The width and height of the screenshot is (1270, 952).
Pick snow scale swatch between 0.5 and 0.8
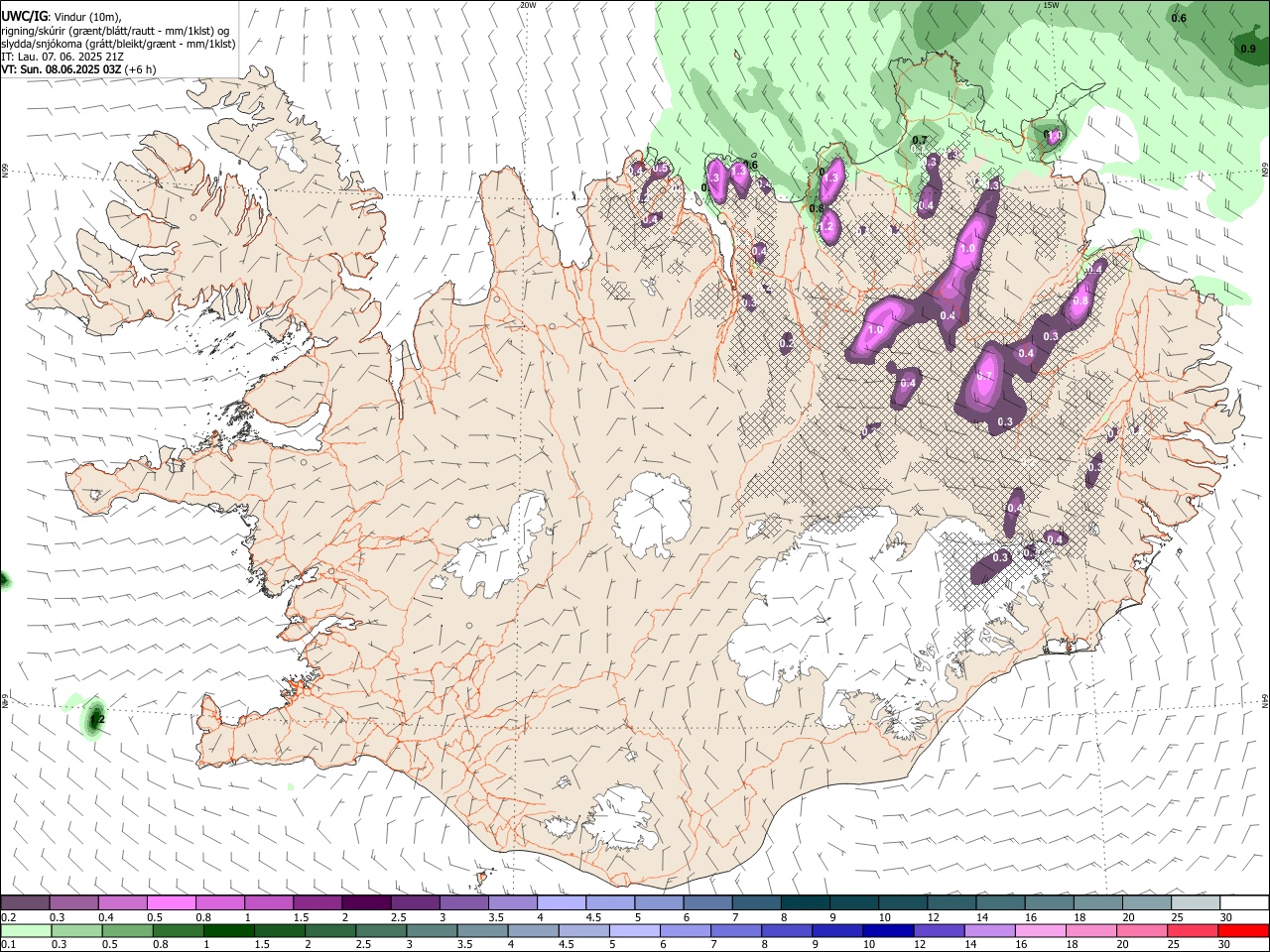coord(171,903)
